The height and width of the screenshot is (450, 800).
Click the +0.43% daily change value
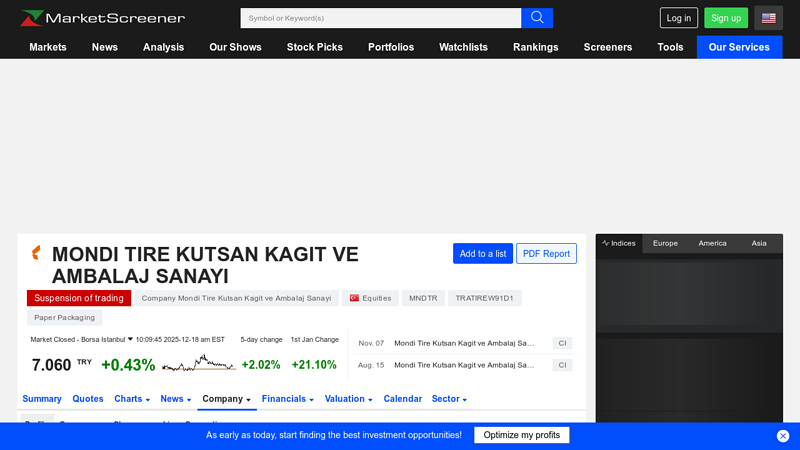[128, 365]
